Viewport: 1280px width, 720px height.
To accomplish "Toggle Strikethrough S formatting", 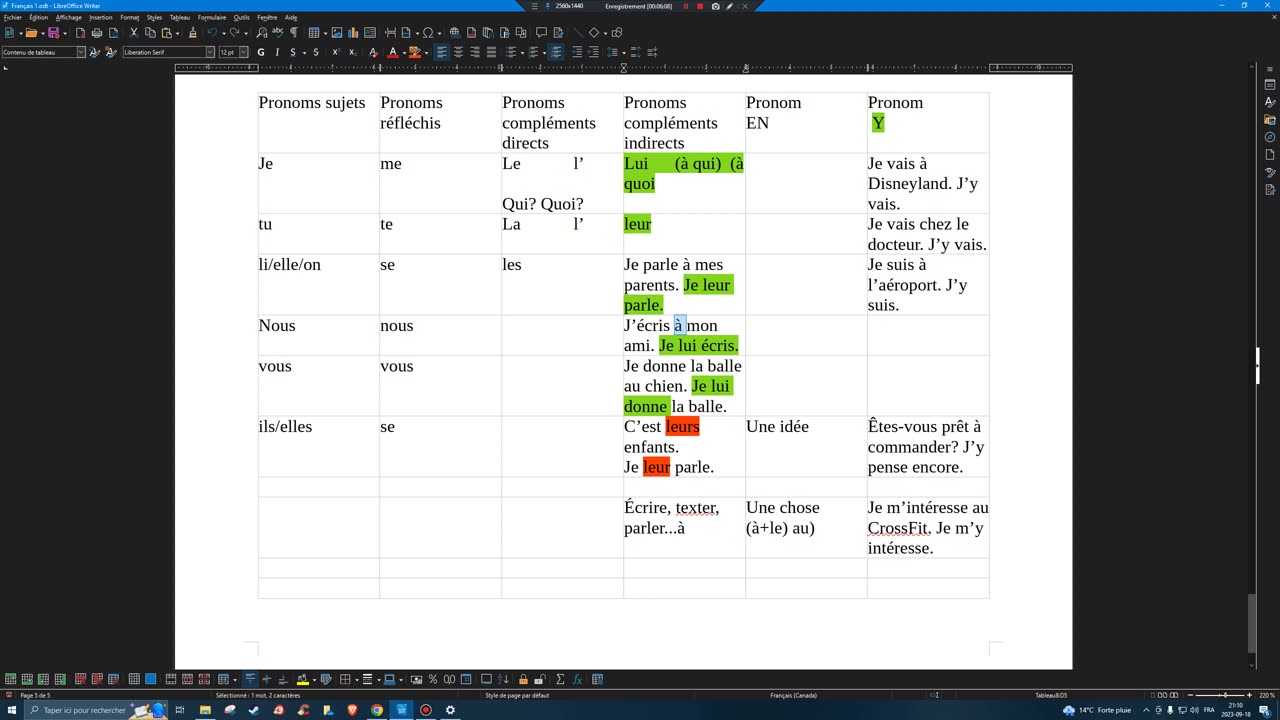I will pos(316,52).
